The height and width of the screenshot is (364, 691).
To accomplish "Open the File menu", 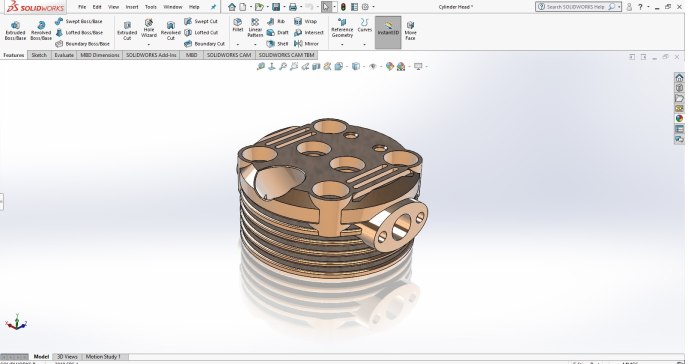I will (82, 7).
